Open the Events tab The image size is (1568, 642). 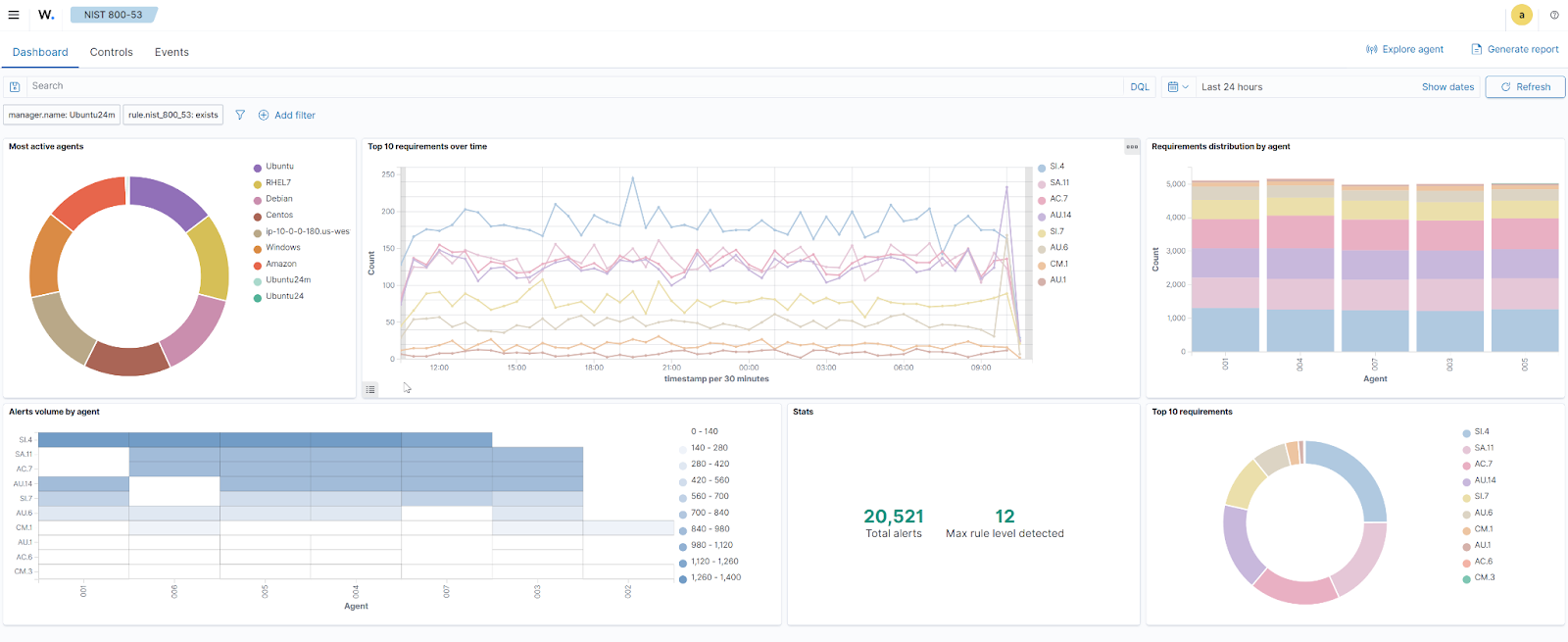171,52
